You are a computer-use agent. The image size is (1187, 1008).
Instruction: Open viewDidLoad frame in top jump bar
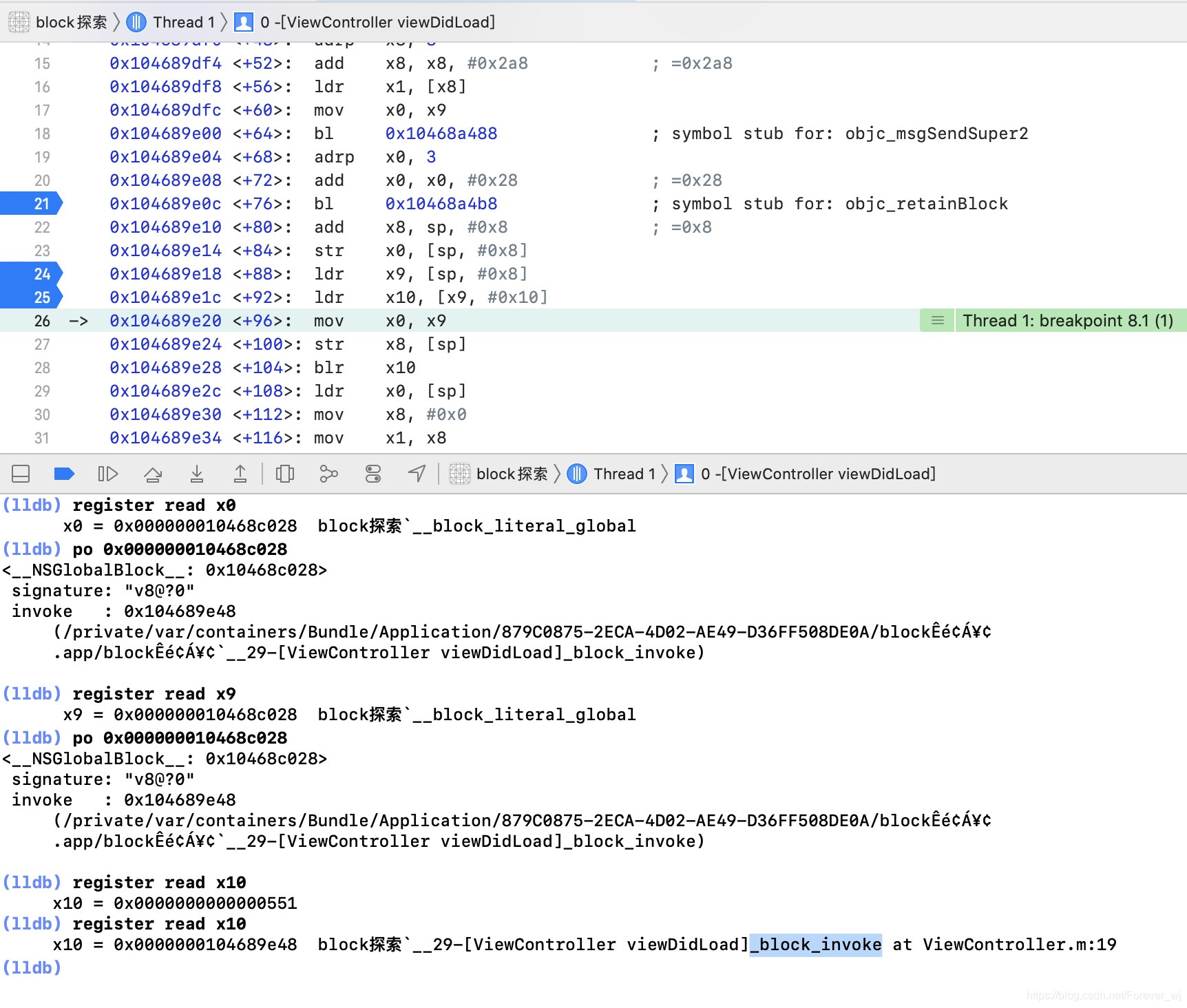pos(365,22)
